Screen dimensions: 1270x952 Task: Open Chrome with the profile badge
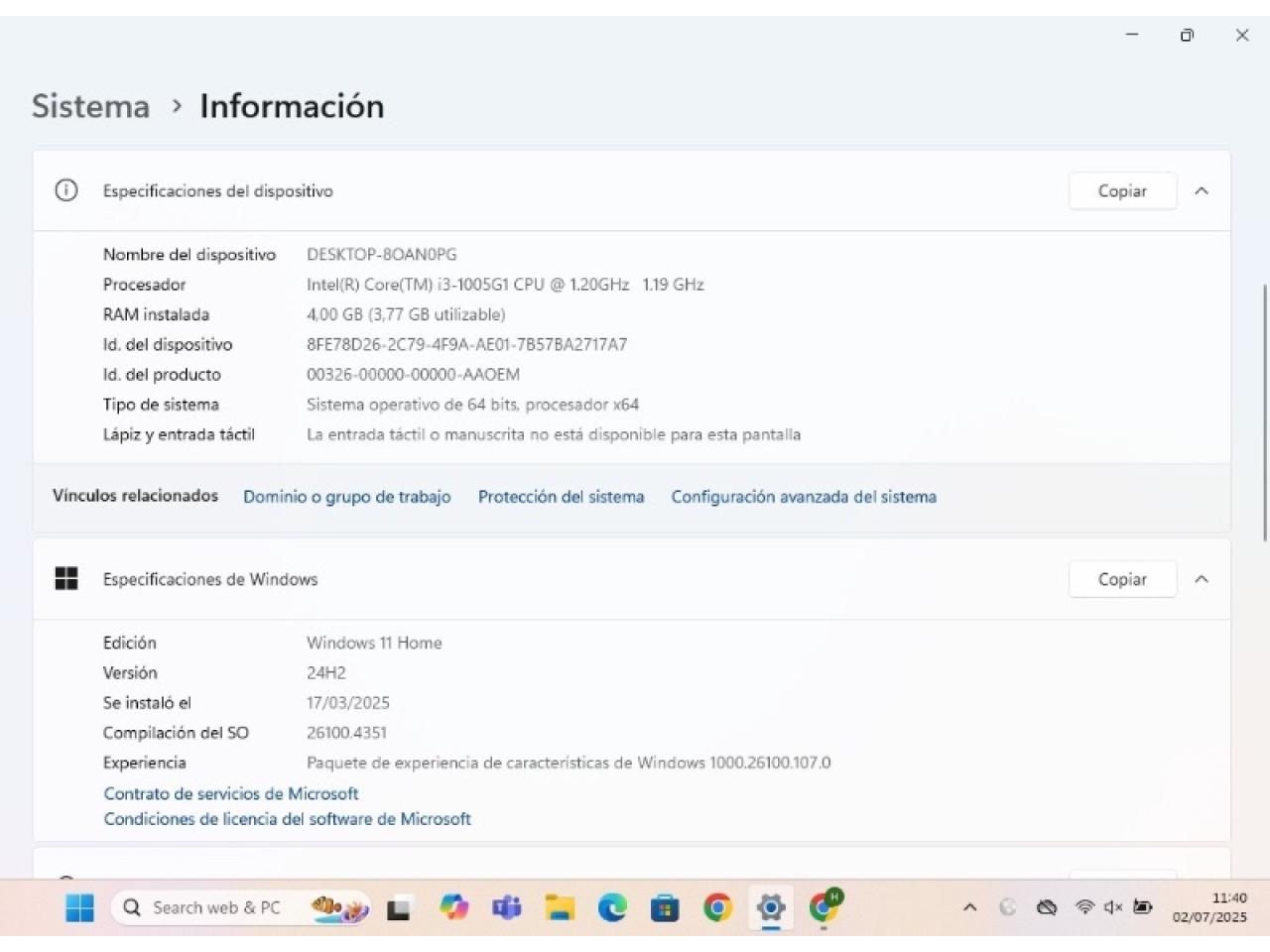pos(825,906)
